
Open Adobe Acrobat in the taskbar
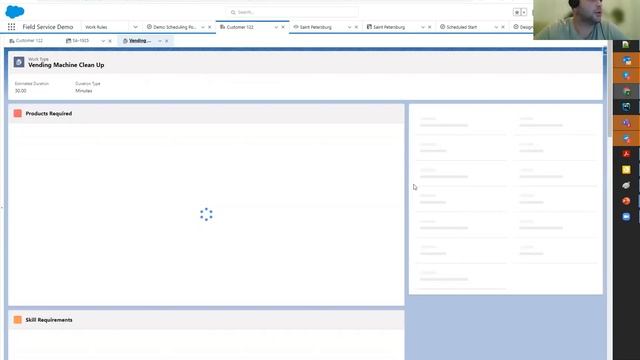point(627,154)
